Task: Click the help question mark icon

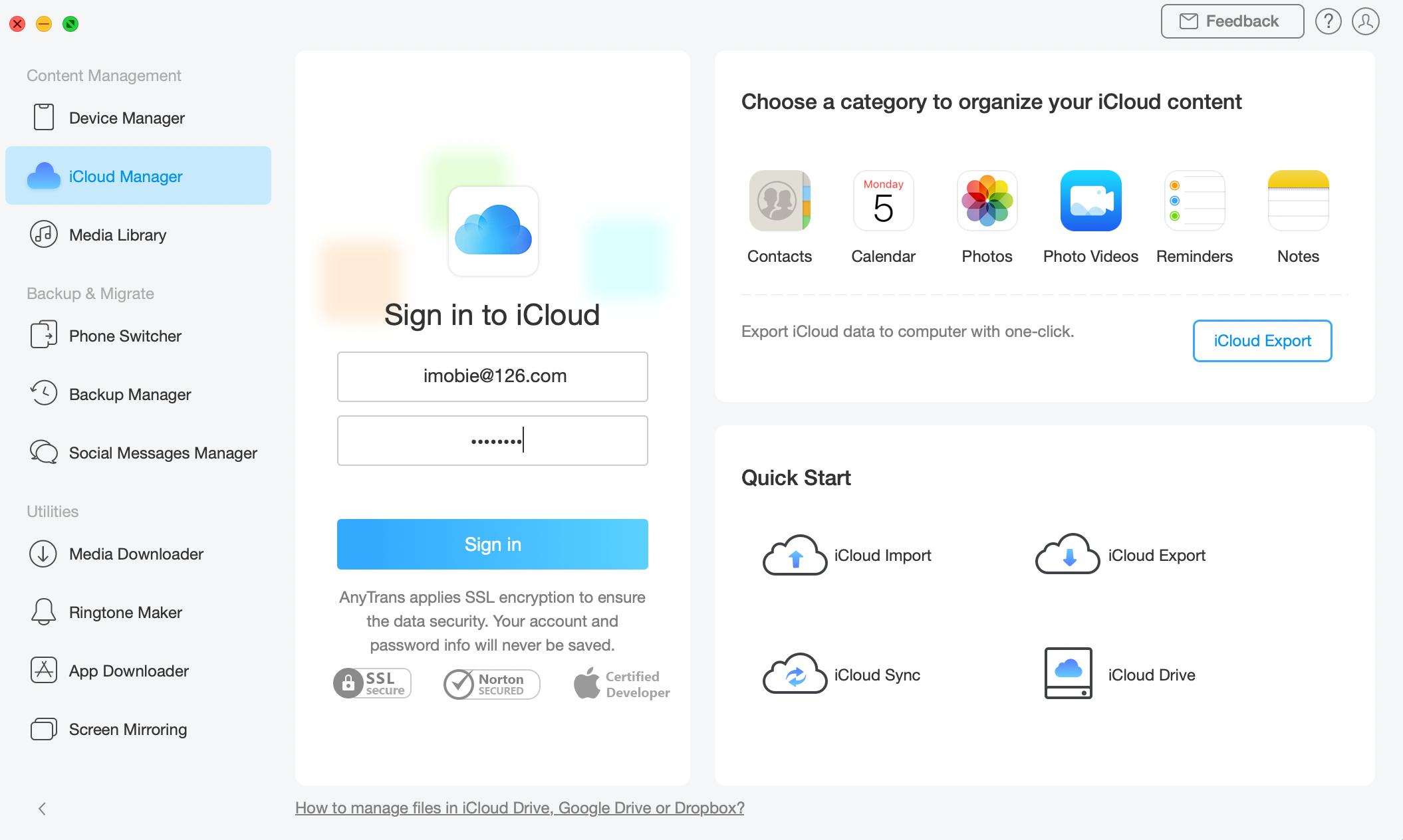Action: point(1327,22)
